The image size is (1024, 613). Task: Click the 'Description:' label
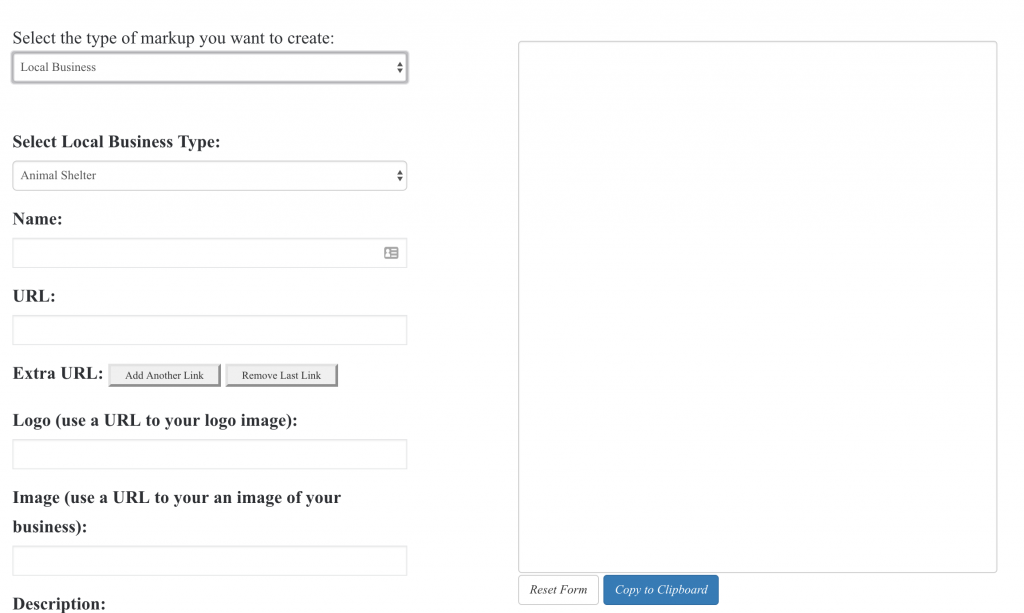click(x=59, y=604)
